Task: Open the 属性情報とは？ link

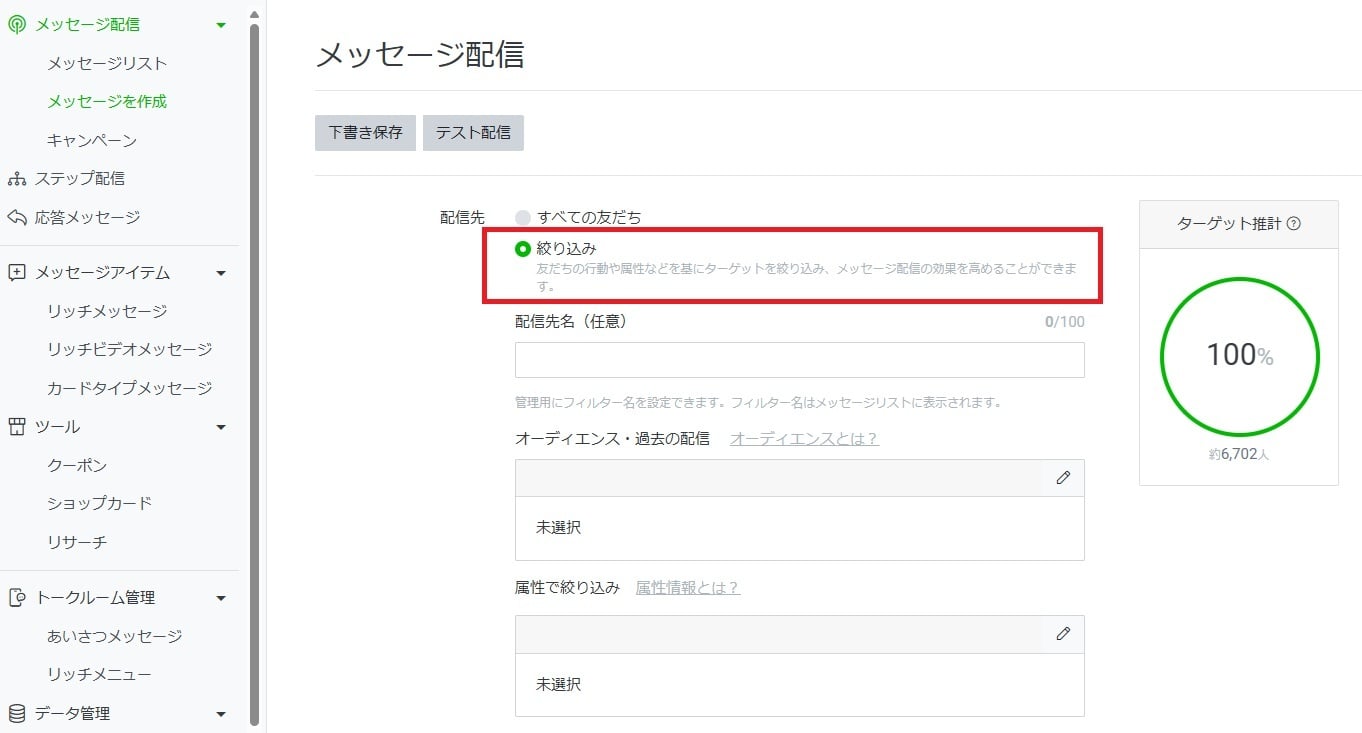Action: pyautogui.click(x=687, y=587)
